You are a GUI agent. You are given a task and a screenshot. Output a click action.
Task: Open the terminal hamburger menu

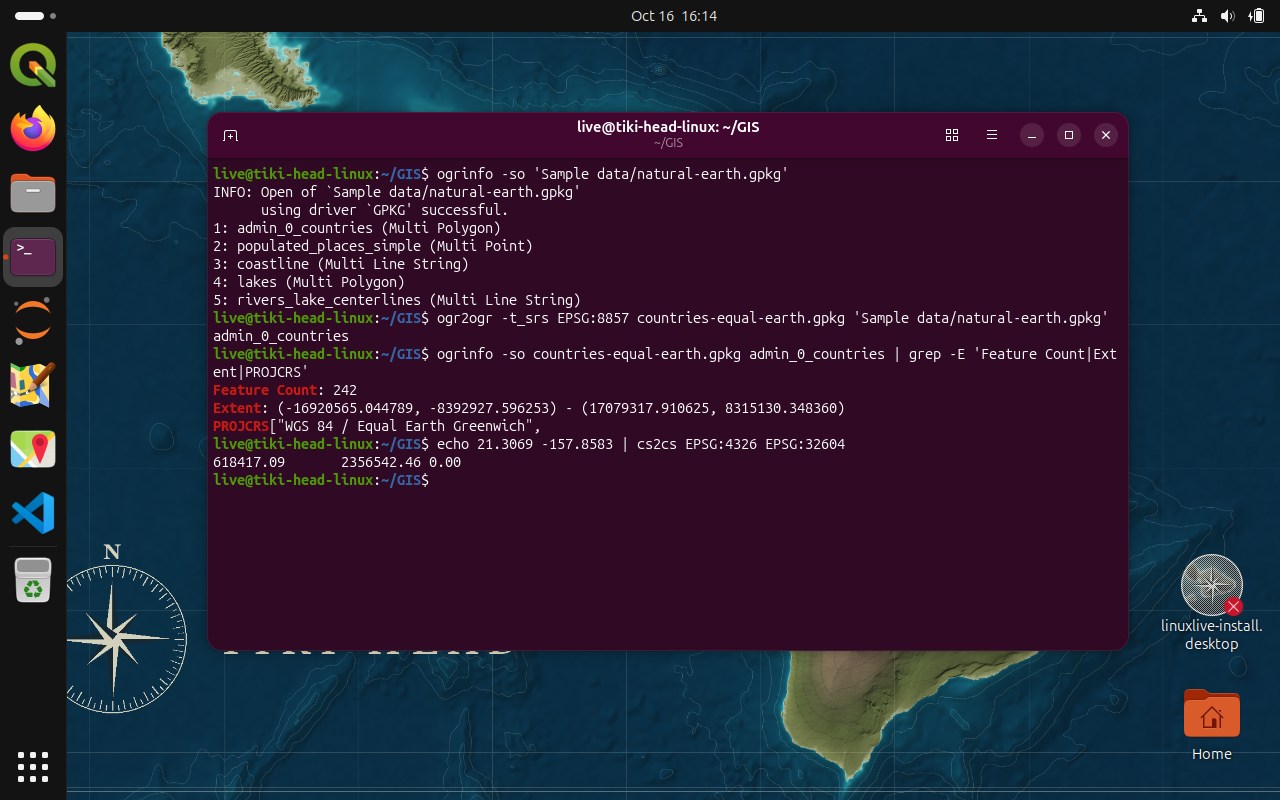point(992,135)
